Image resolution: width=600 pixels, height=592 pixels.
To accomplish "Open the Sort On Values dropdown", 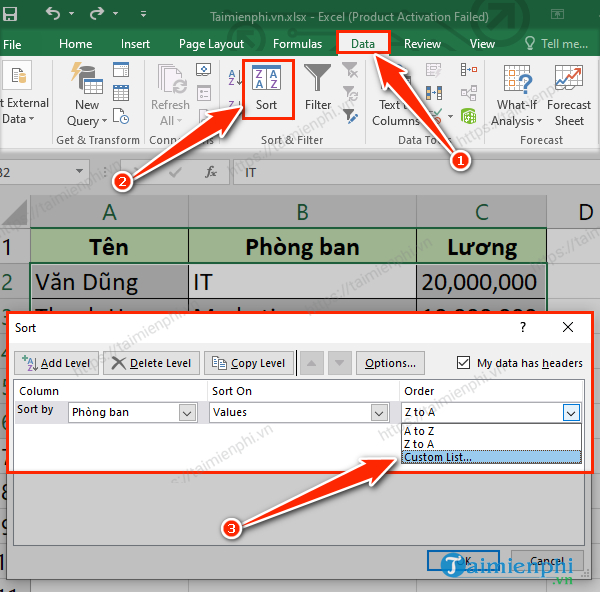I will tap(379, 413).
